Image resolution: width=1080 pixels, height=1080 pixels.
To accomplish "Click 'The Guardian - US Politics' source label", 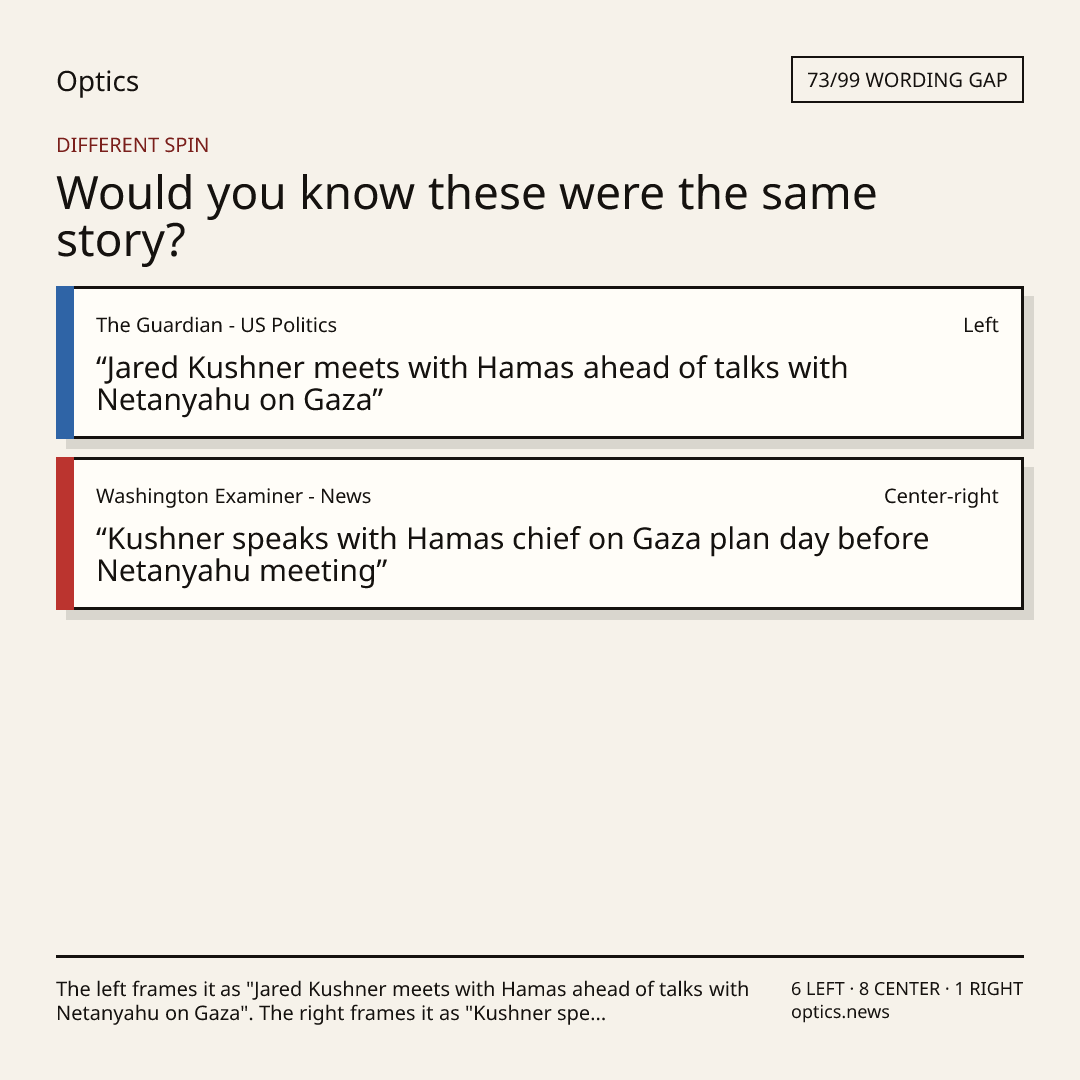I will coord(216,325).
